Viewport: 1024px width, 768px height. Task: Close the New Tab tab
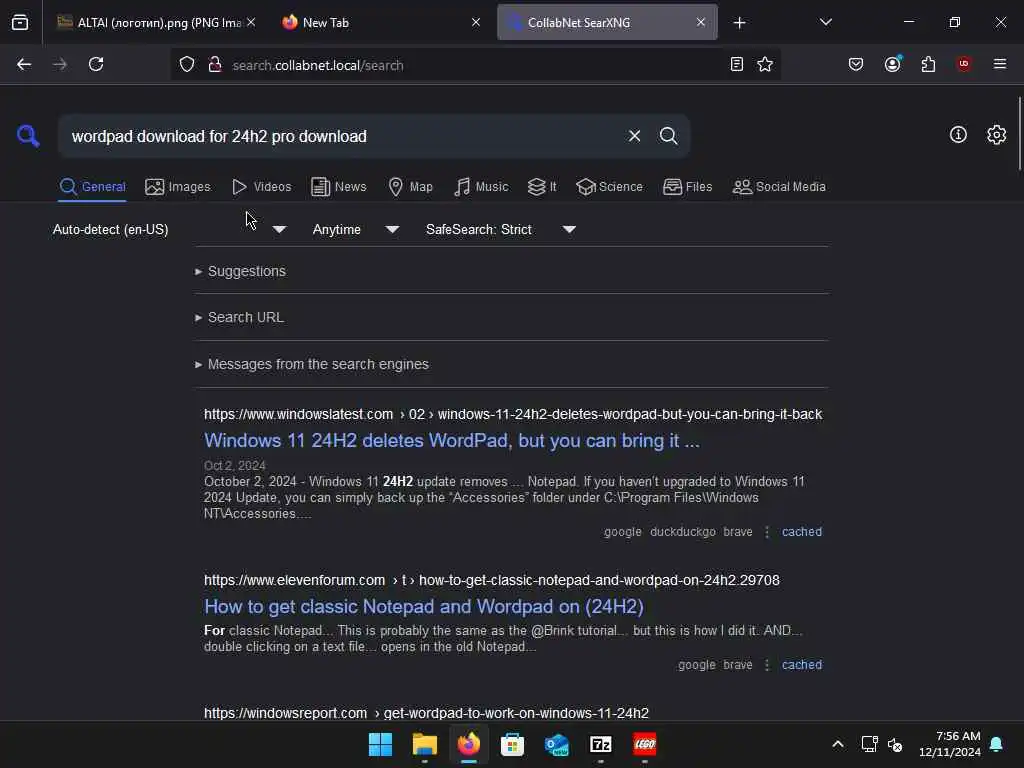tap(475, 22)
